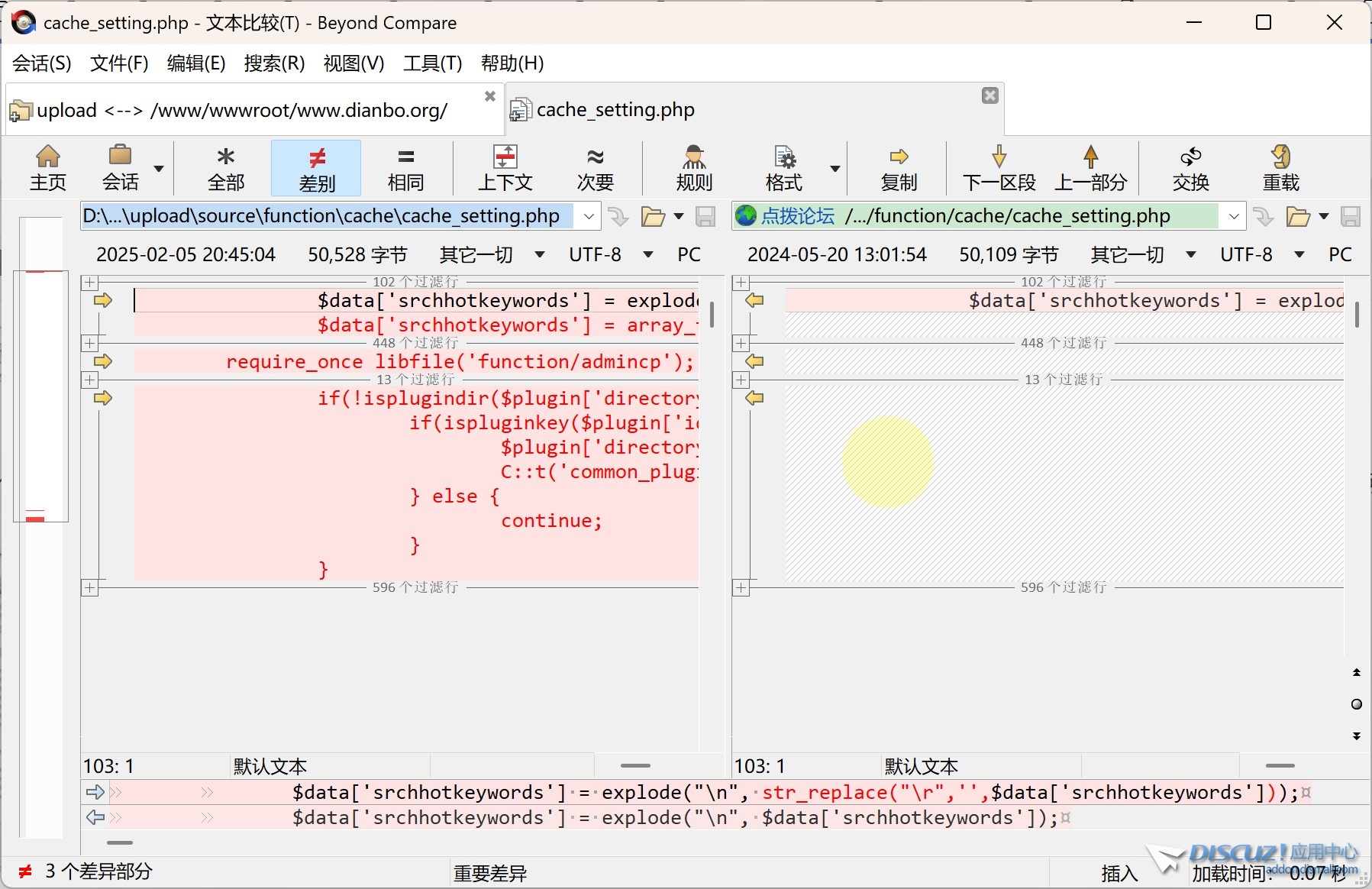
Task: Click the left pane vertical scrollbar thumb
Action: pyautogui.click(x=712, y=314)
